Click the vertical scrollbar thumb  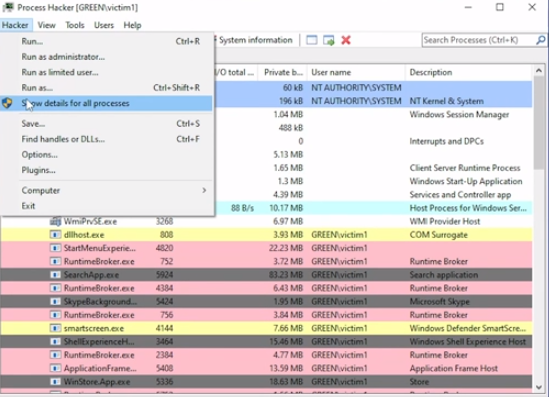pyautogui.click(x=539, y=123)
